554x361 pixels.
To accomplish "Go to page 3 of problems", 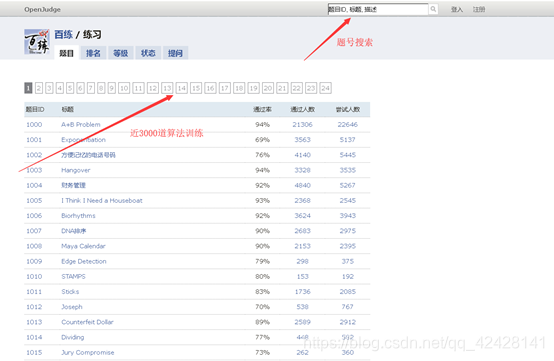I will [x=49, y=88].
